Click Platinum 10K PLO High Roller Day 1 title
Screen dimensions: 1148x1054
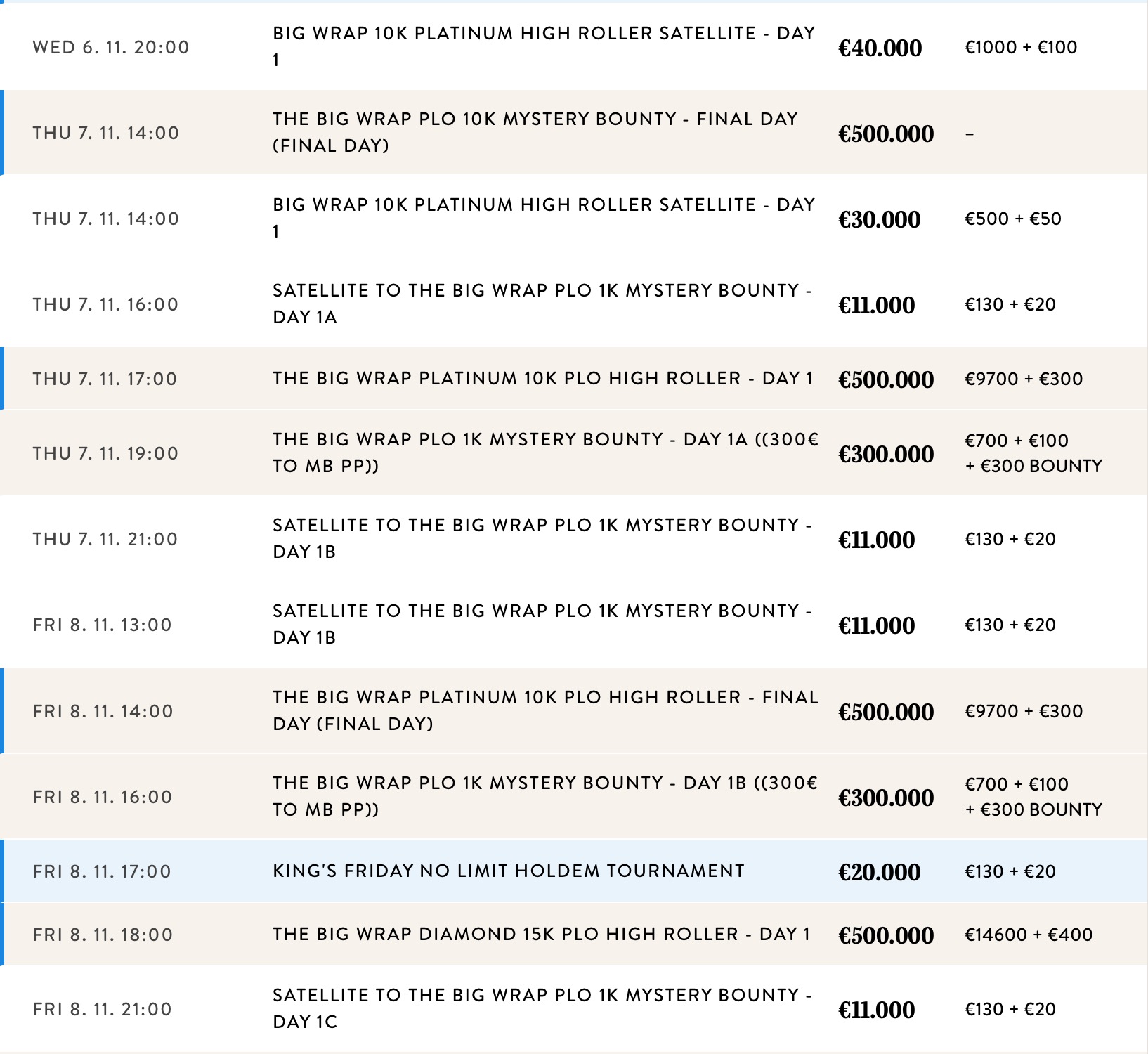(542, 379)
